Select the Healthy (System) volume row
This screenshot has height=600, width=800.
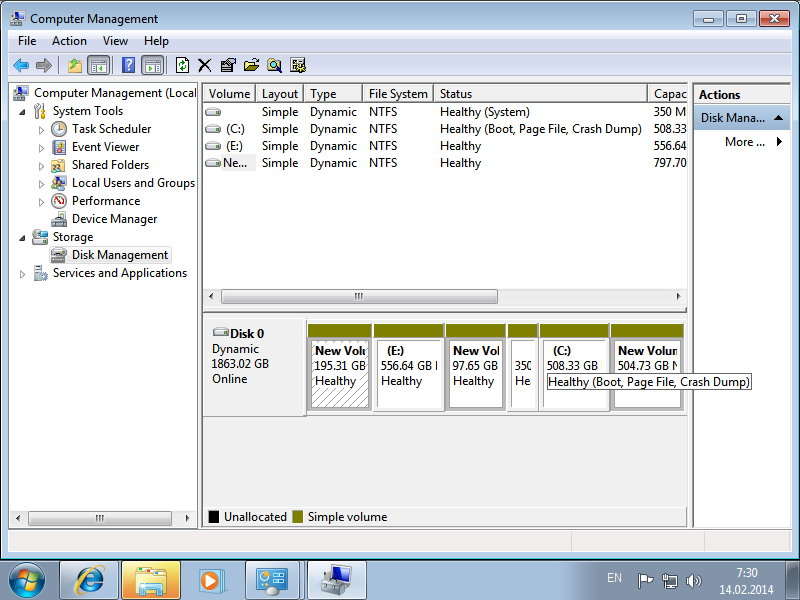coord(445,112)
